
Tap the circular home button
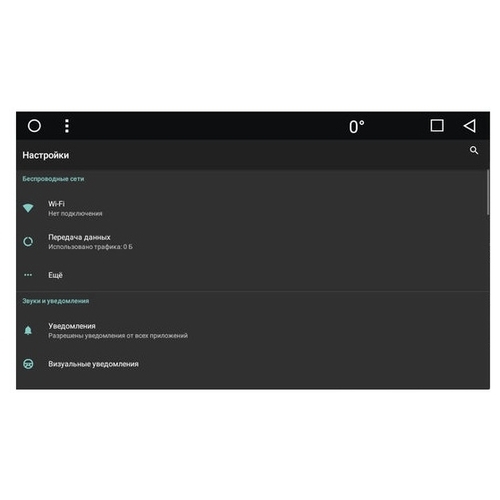[34, 126]
